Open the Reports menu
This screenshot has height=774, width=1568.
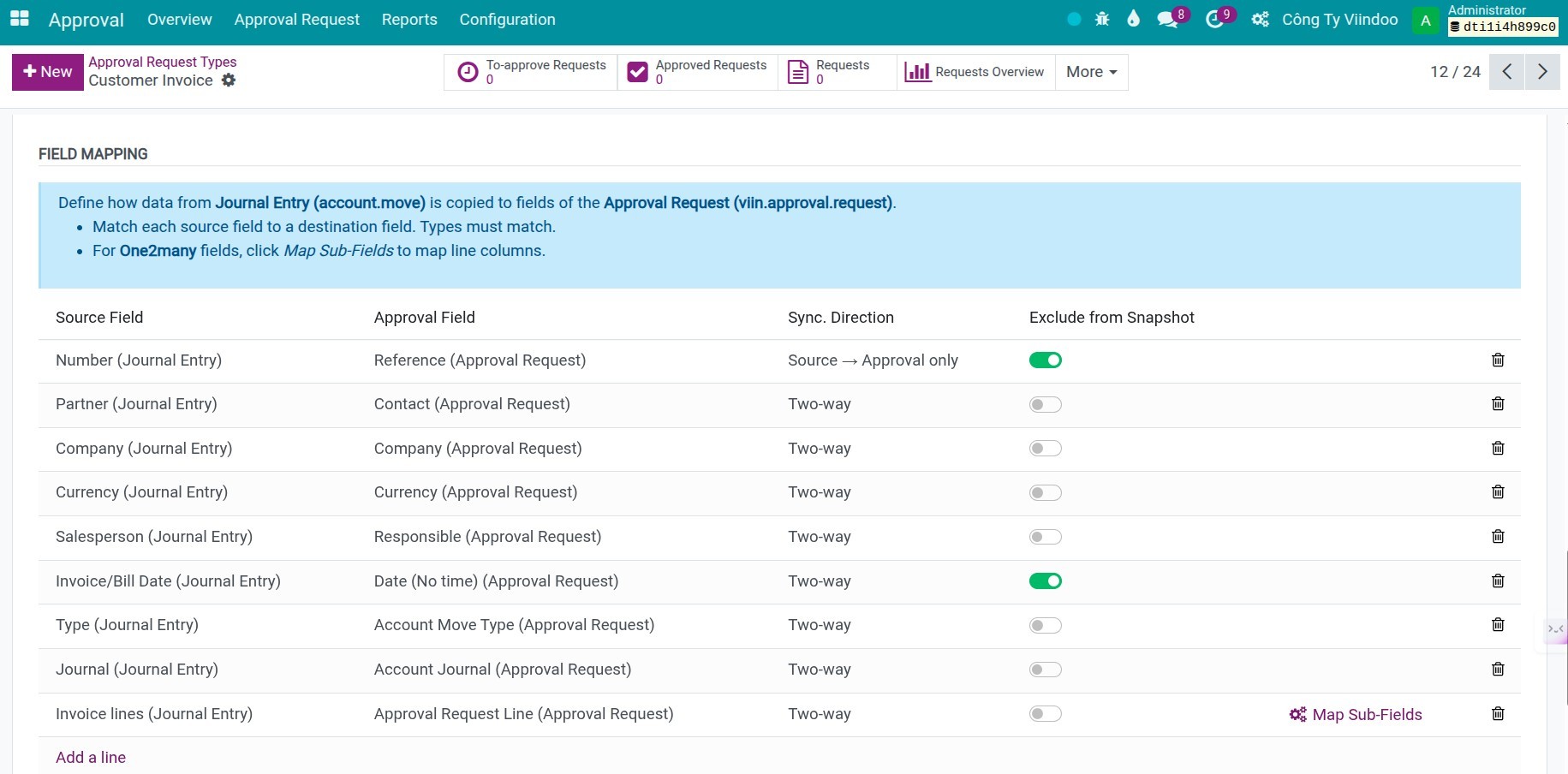pos(409,20)
